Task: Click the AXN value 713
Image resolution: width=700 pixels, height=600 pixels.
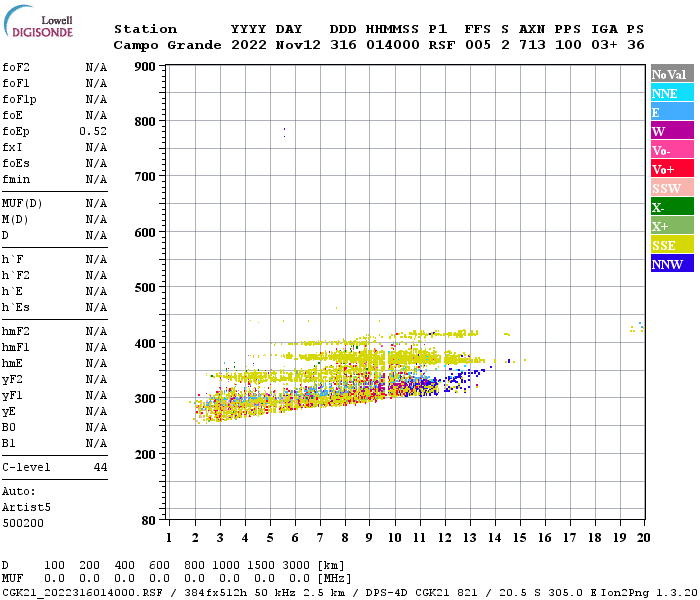Action: [x=532, y=45]
